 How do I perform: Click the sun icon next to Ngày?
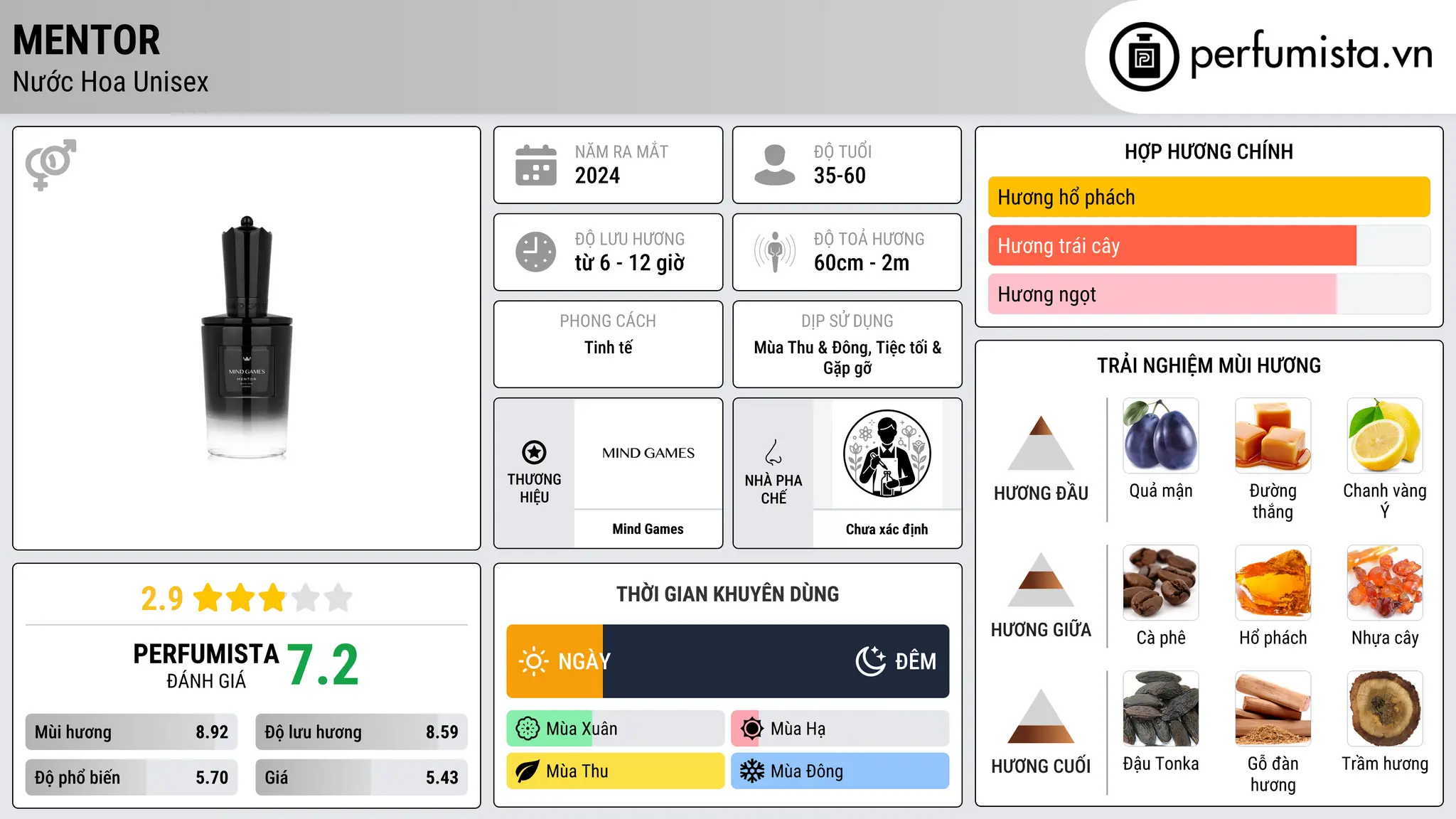point(533,661)
